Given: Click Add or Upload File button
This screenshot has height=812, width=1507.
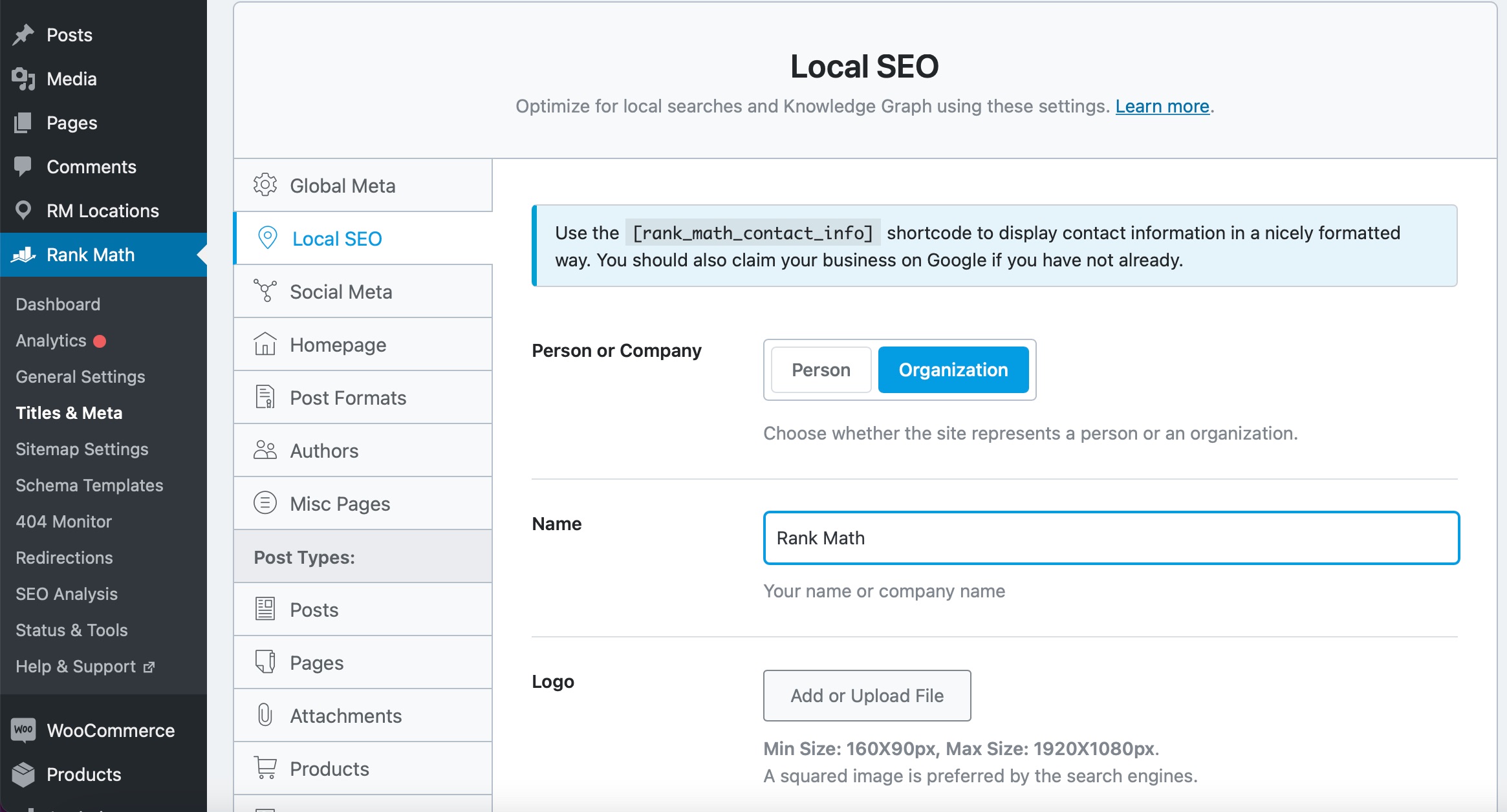Looking at the screenshot, I should (x=867, y=696).
